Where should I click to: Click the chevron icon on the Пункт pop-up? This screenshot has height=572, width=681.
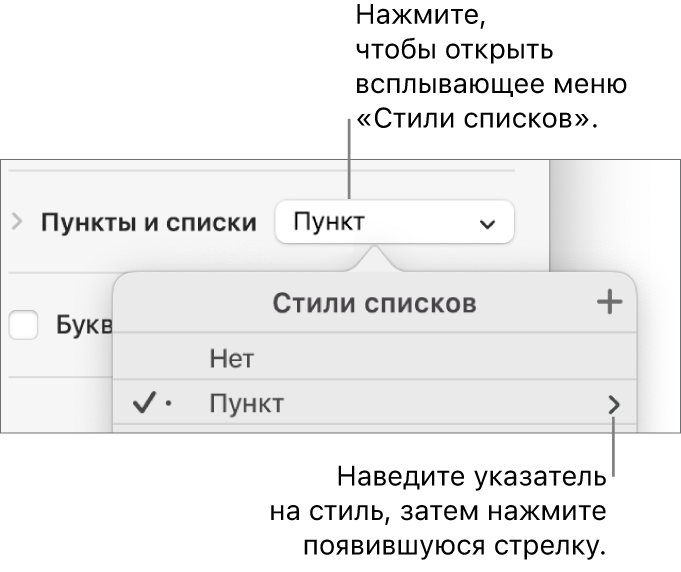tap(487, 225)
